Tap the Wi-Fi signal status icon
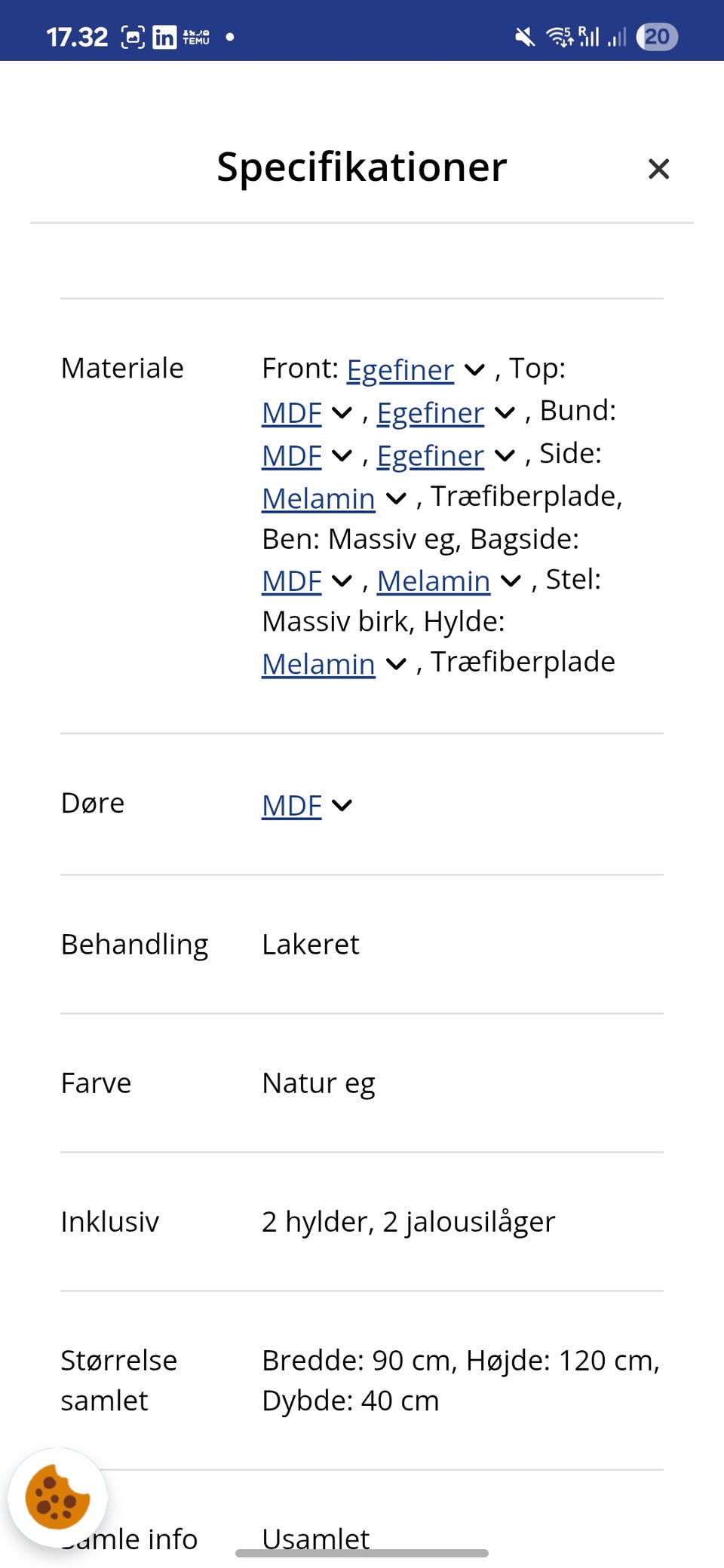The height and width of the screenshot is (1568, 724). [560, 37]
